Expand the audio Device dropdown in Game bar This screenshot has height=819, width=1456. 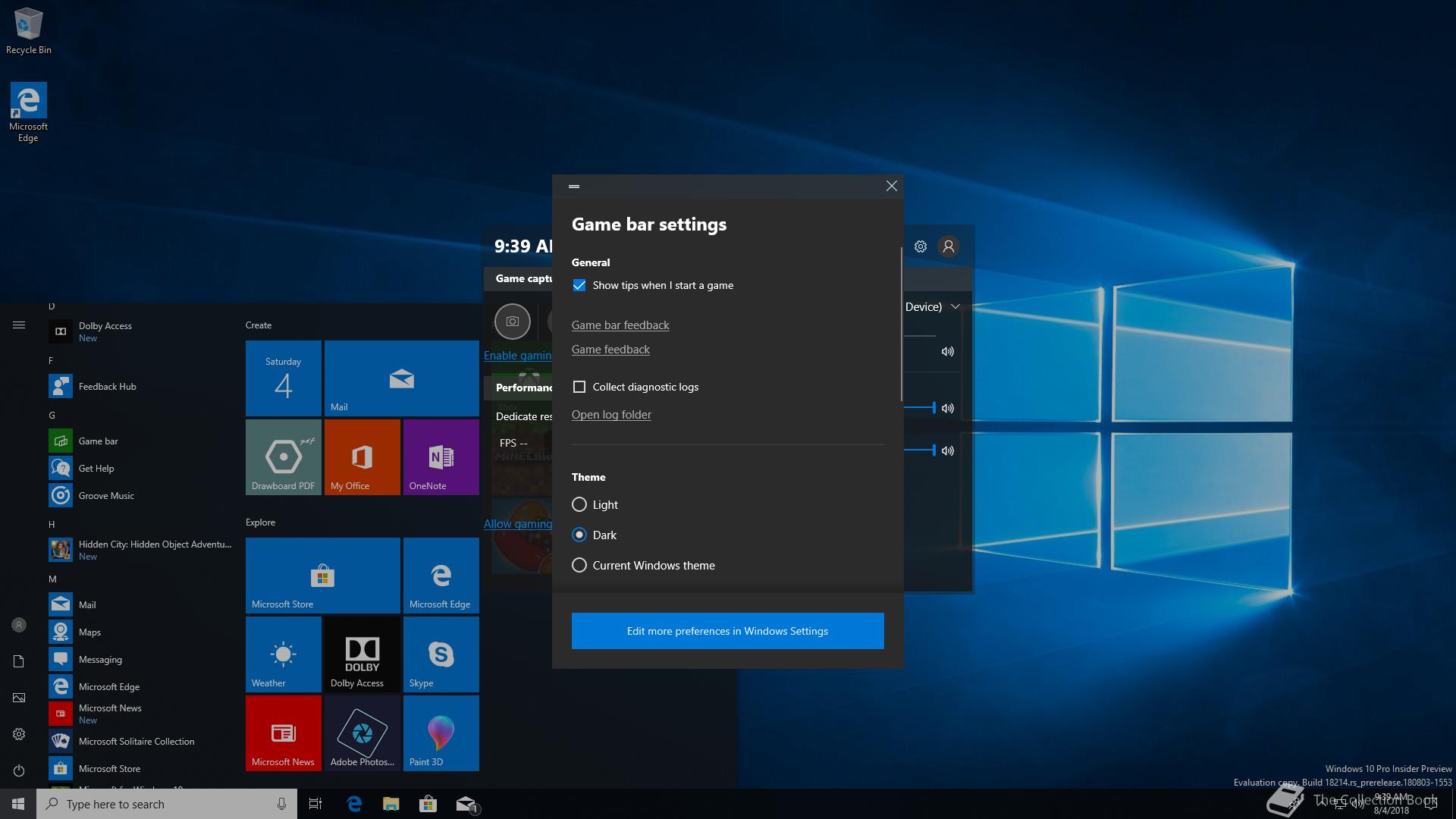tap(955, 306)
